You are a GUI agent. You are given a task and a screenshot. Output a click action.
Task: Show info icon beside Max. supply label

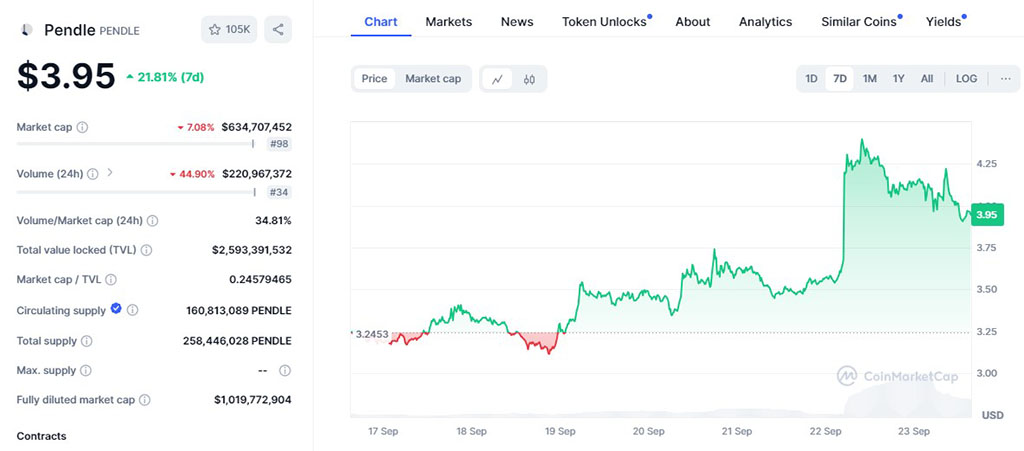click(x=86, y=370)
